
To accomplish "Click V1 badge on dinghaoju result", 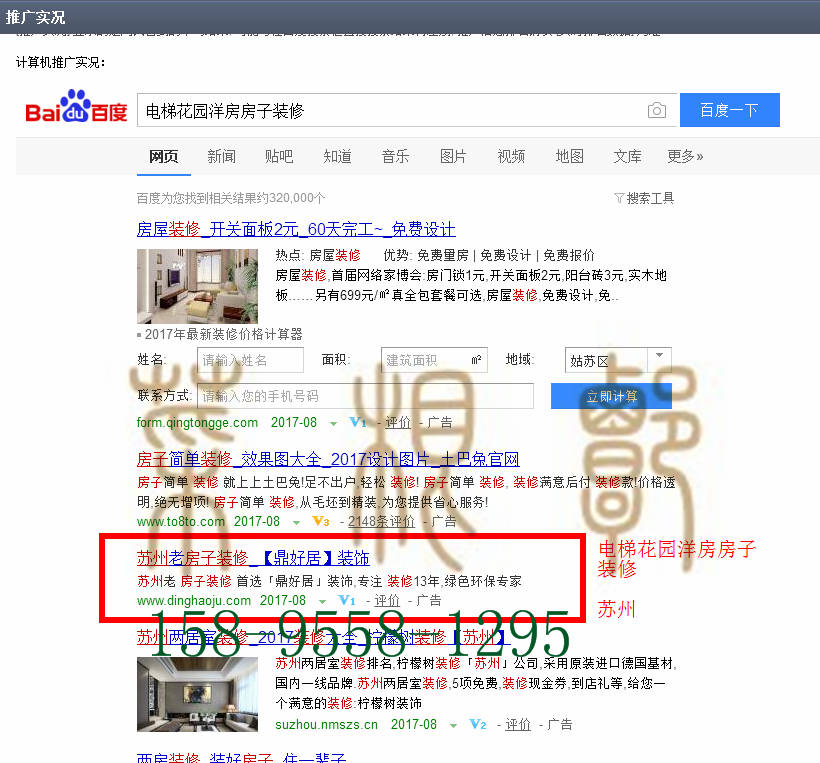I will coord(347,600).
